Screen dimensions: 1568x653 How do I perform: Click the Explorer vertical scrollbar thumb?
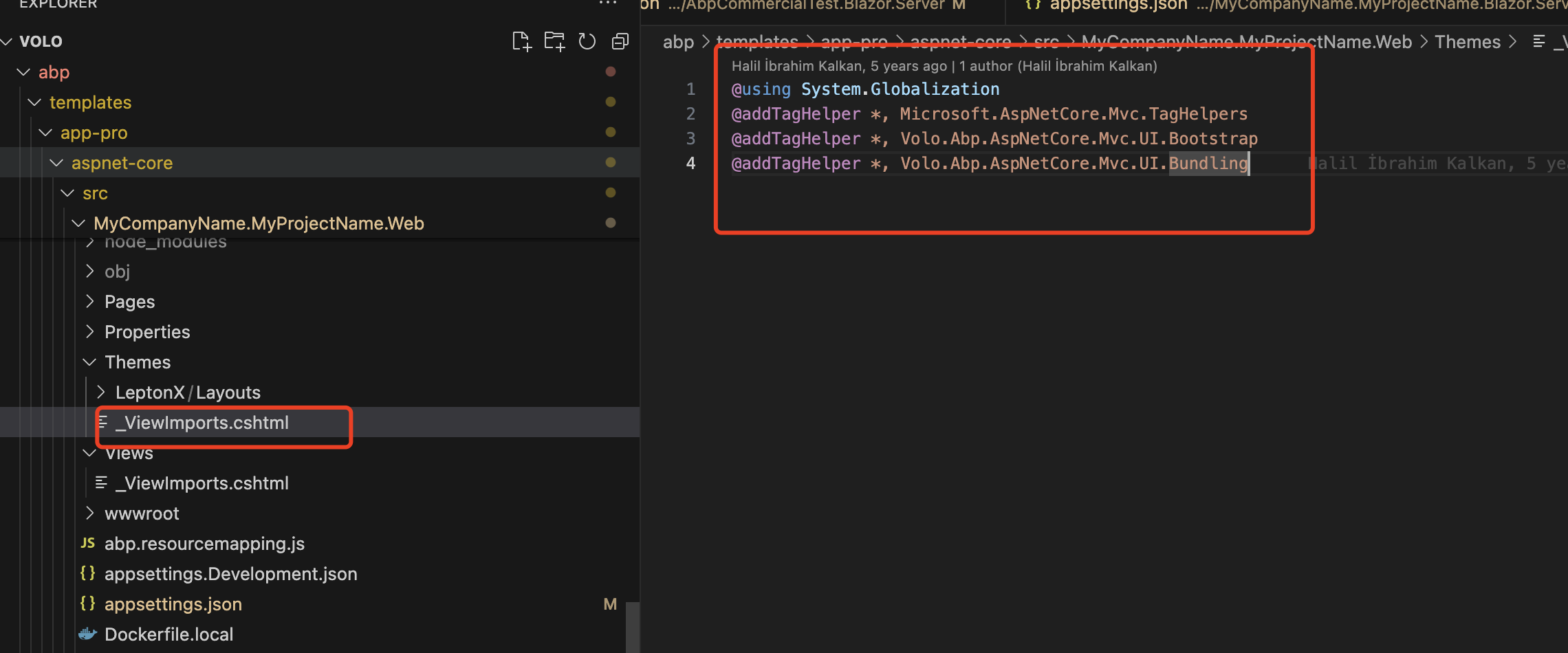(633, 626)
